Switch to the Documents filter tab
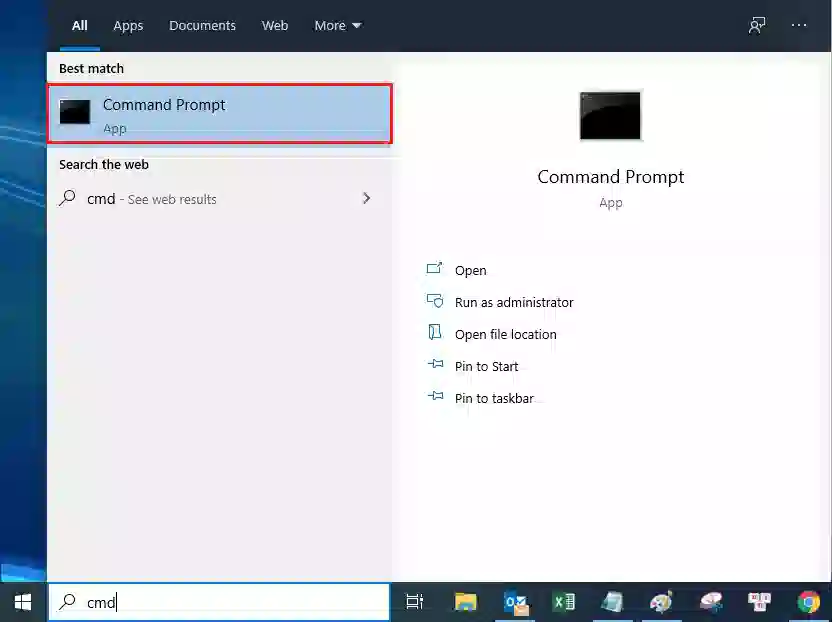The image size is (832, 622). [x=202, y=25]
